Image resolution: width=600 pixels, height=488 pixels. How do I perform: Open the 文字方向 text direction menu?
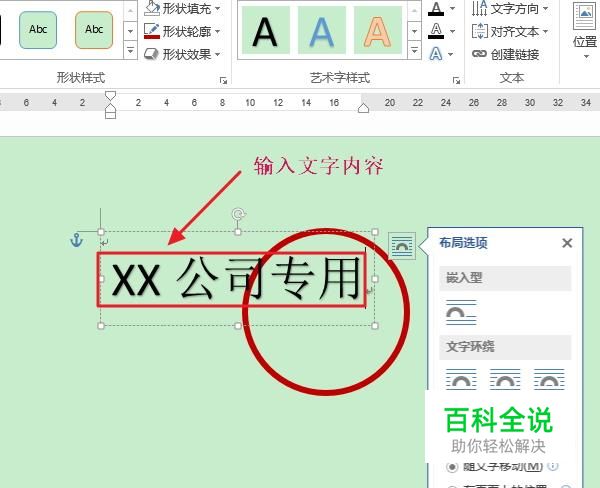pyautogui.click(x=510, y=8)
